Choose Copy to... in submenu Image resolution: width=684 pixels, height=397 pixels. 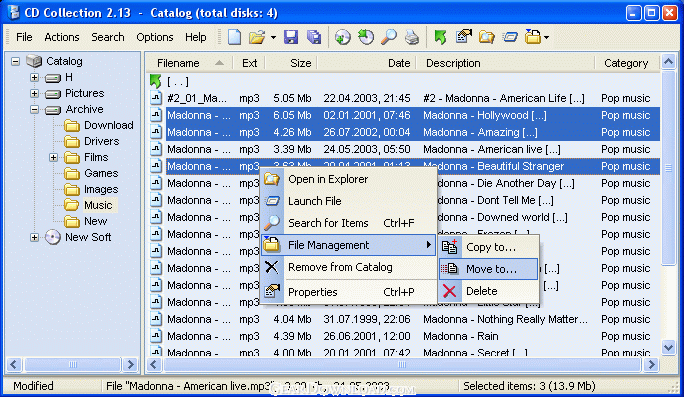tap(489, 247)
